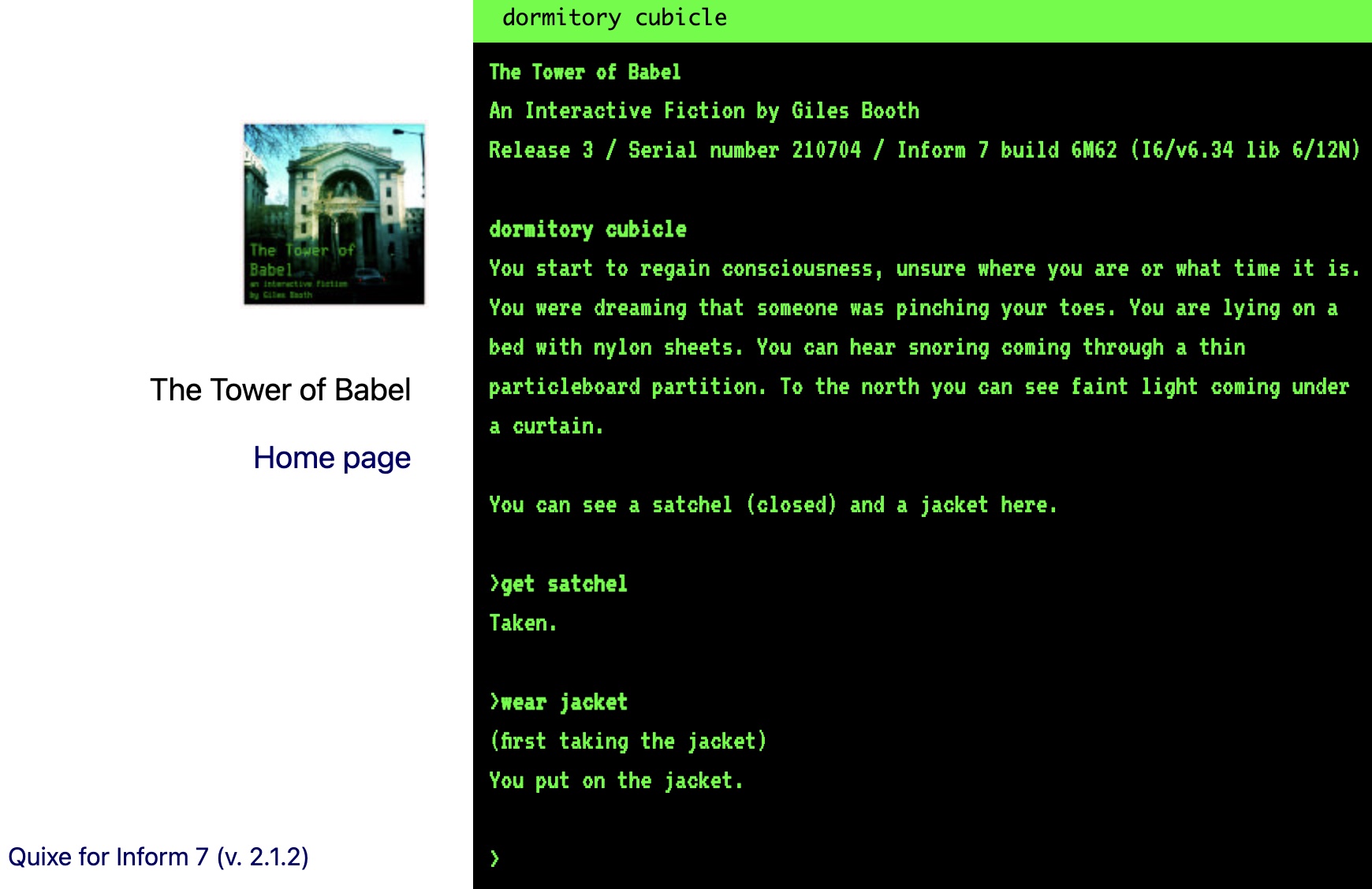Image resolution: width=1372 pixels, height=889 pixels.
Task: Click the 'Taken.' response text
Action: click(x=523, y=623)
